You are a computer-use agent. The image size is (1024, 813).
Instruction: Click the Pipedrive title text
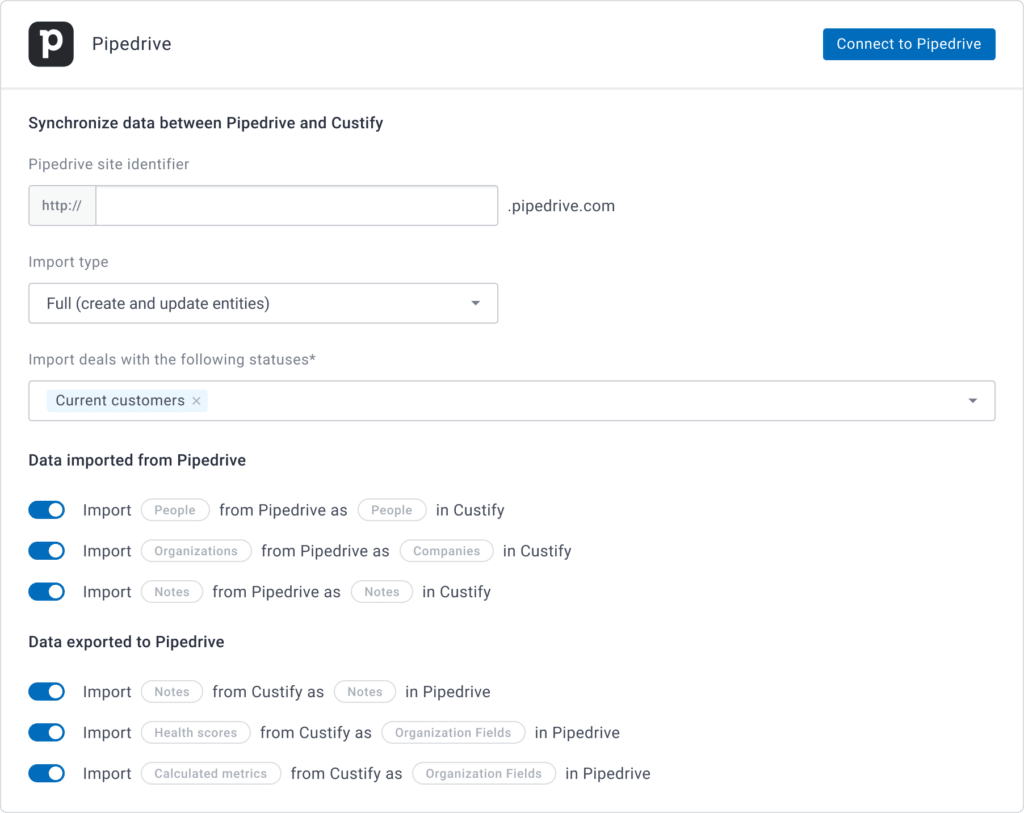click(x=131, y=44)
